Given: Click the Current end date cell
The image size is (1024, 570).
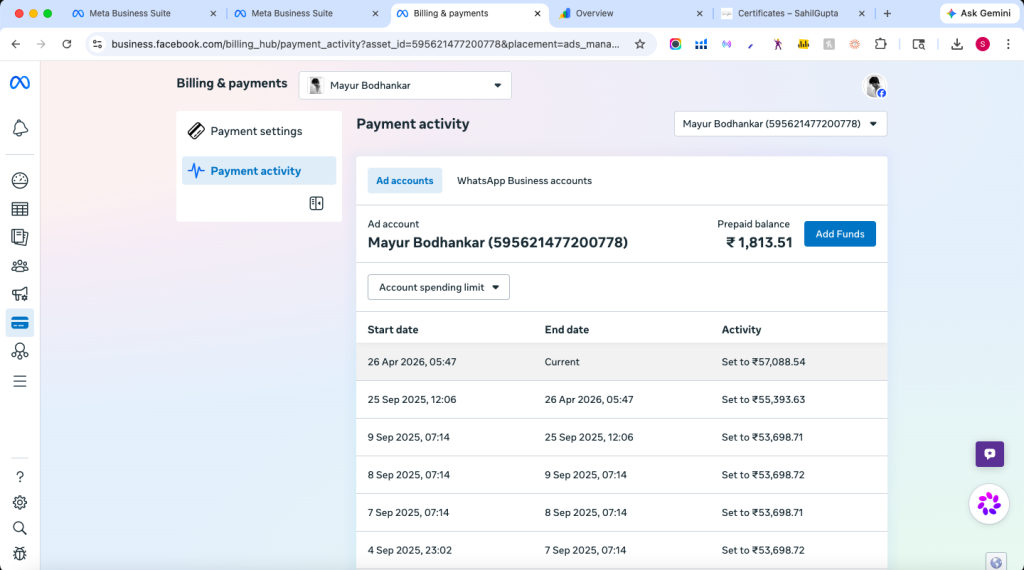Looking at the screenshot, I should tap(562, 362).
